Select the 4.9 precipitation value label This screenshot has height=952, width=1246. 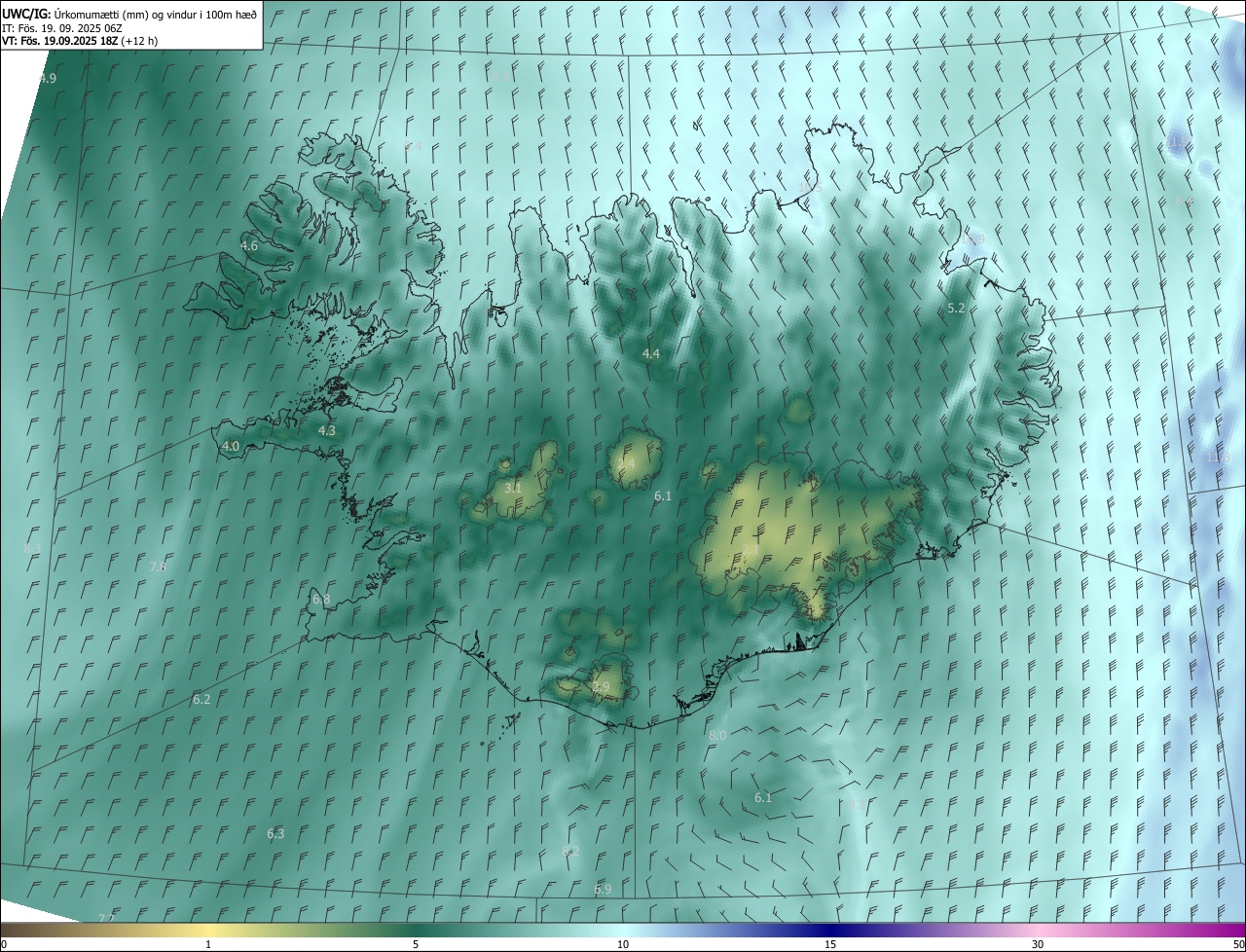47,78
